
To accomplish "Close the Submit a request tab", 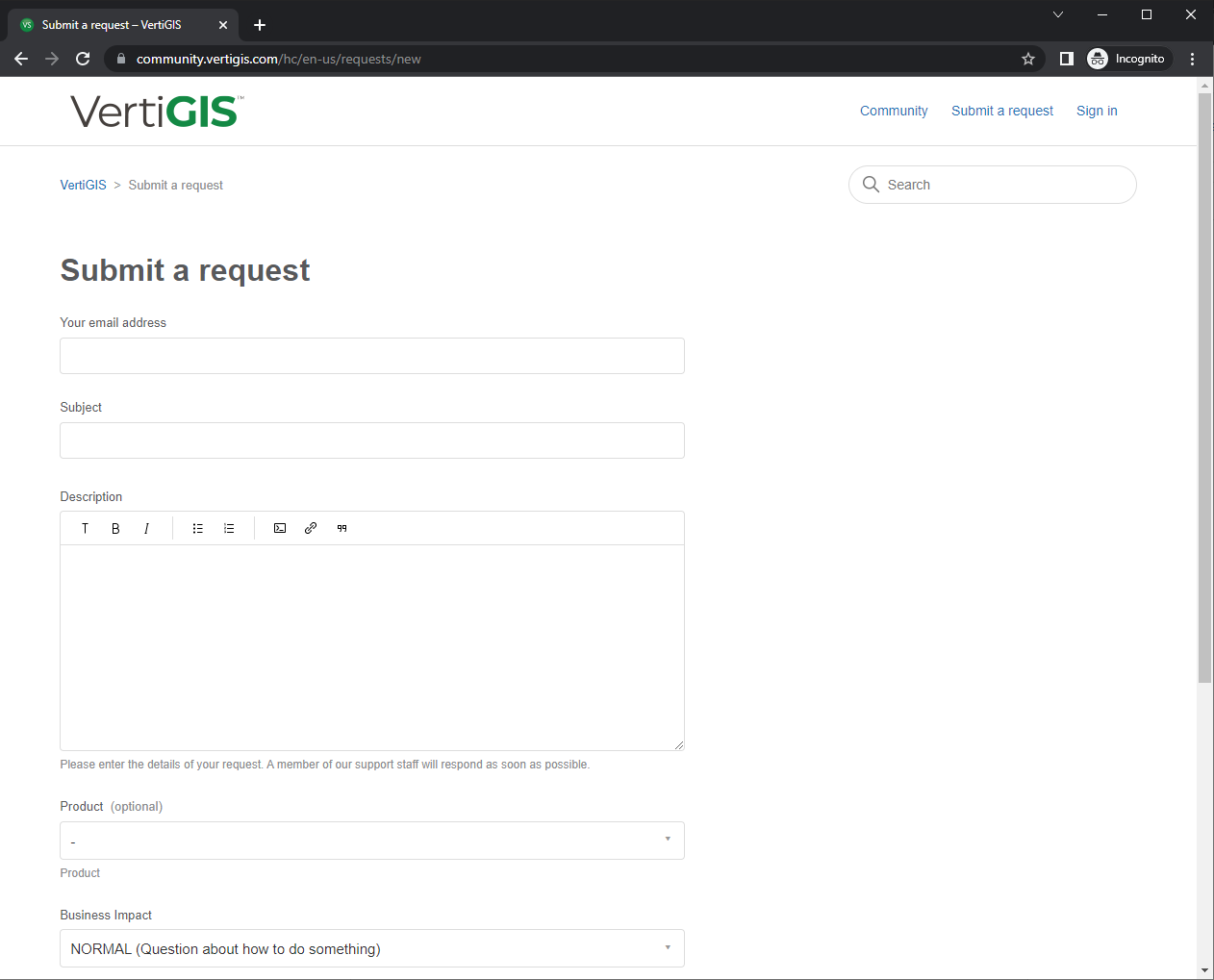I will pyautogui.click(x=223, y=25).
